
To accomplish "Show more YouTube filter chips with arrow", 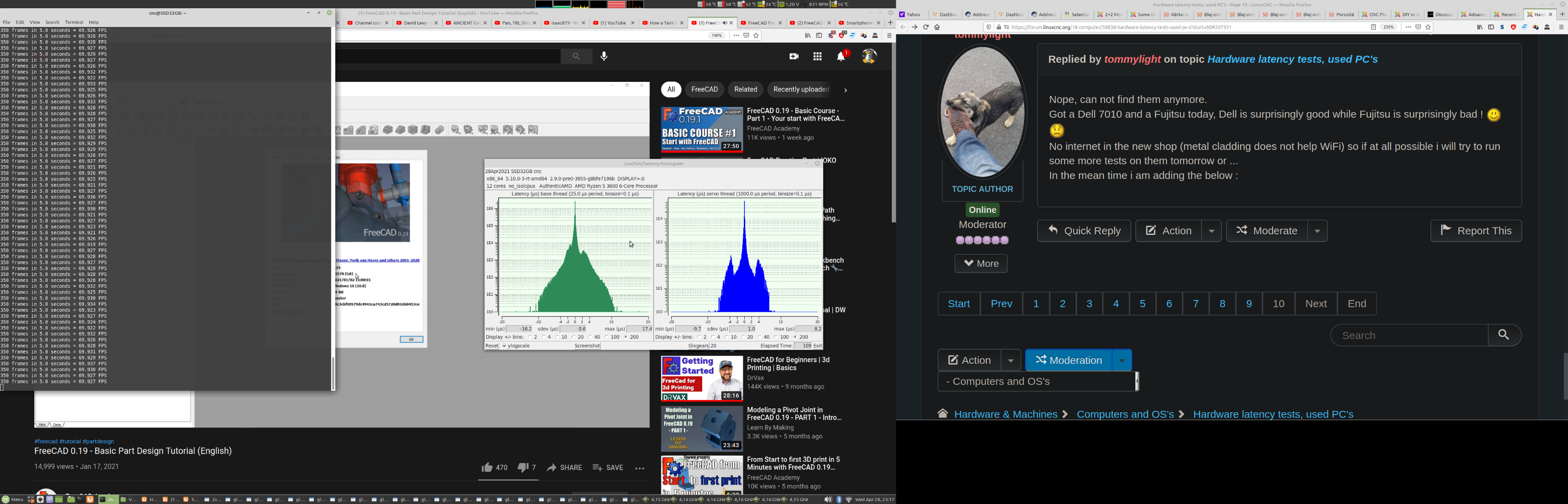I will tap(845, 90).
